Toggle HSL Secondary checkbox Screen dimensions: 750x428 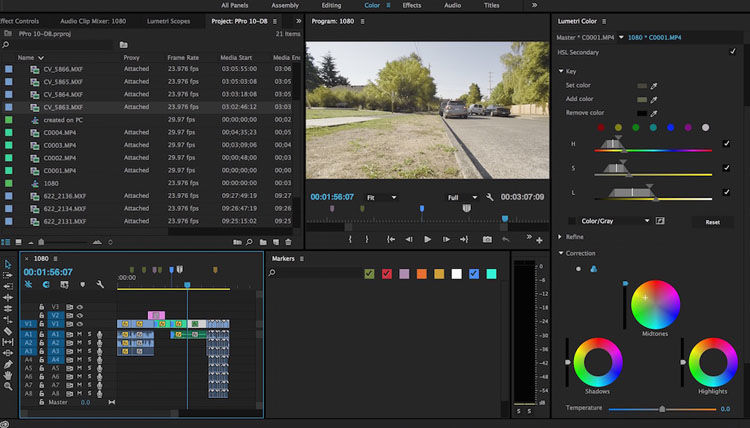[x=732, y=52]
